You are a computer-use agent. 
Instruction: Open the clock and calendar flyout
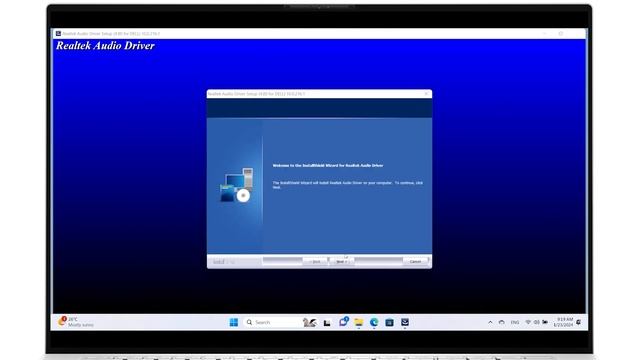point(563,322)
